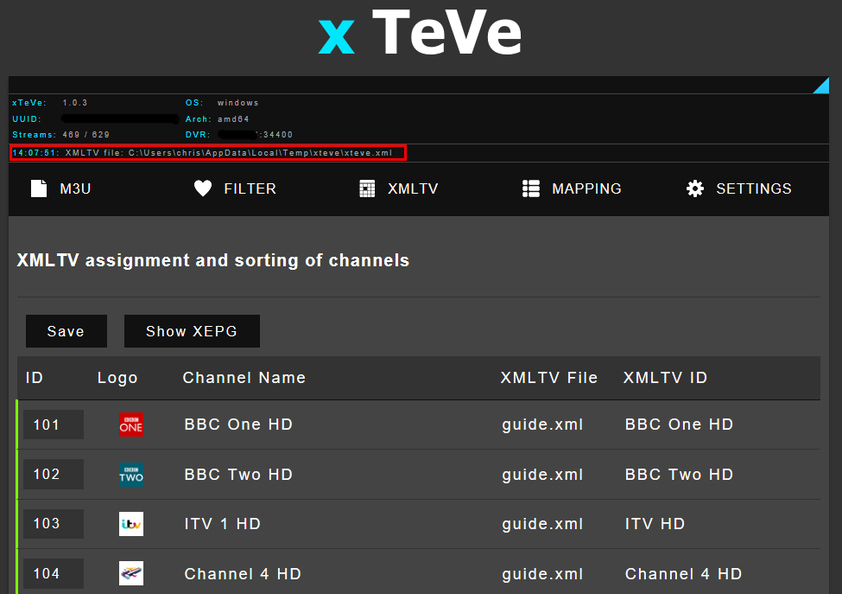Click the XMLTV grid icon

pyautogui.click(x=367, y=189)
